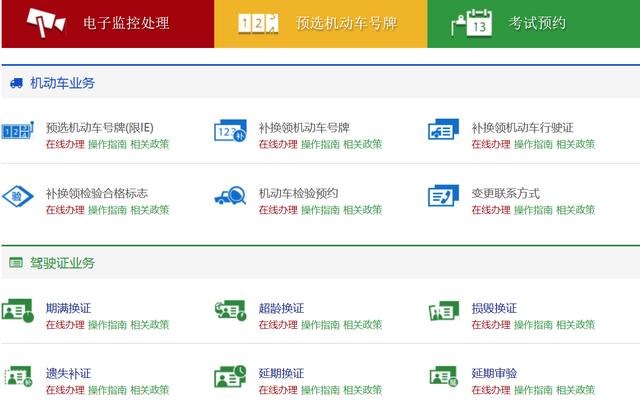Open 变更联系方式 service title
The image size is (640, 400).
pyautogui.click(x=506, y=193)
